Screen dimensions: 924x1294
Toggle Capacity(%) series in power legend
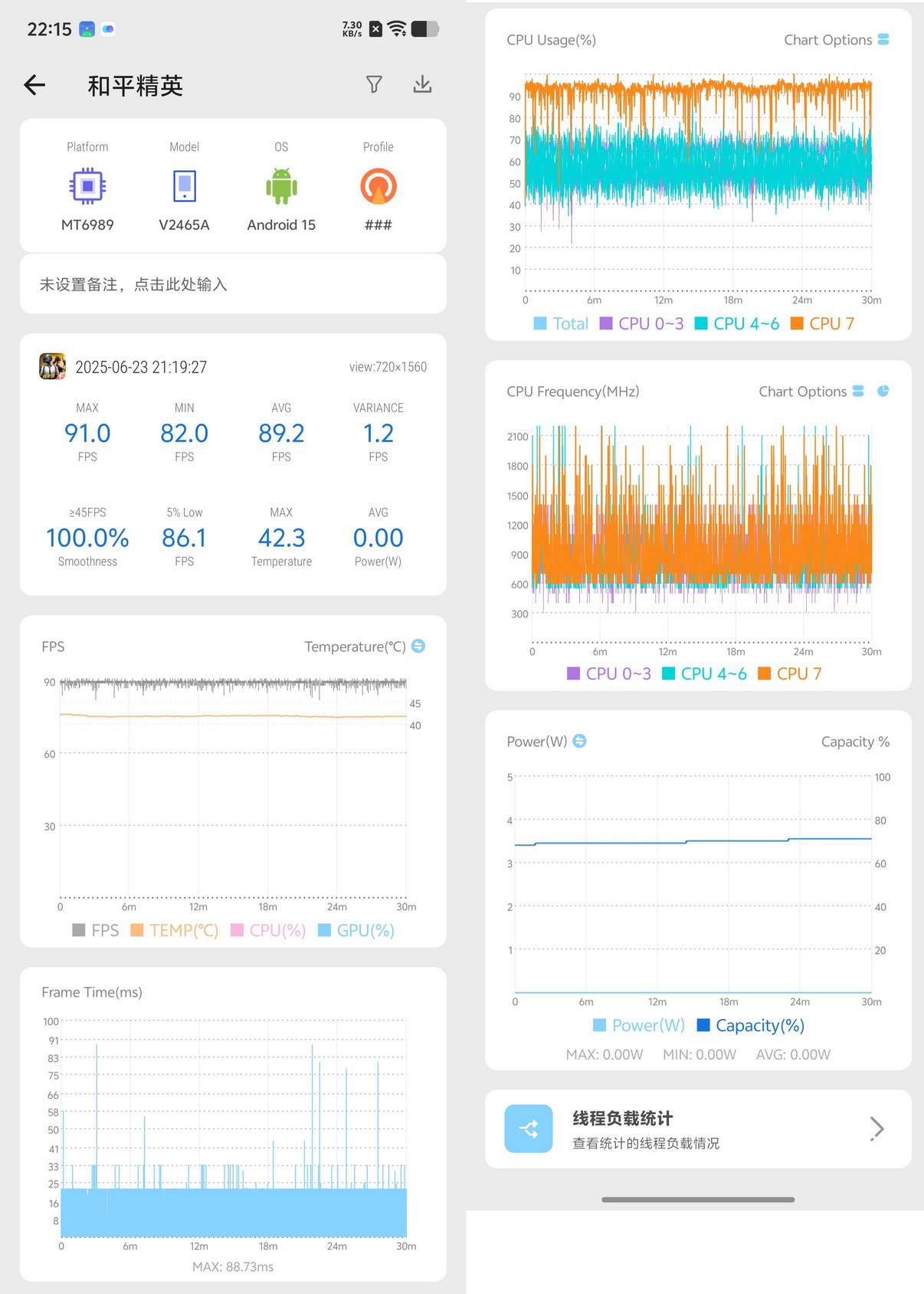click(x=751, y=1025)
